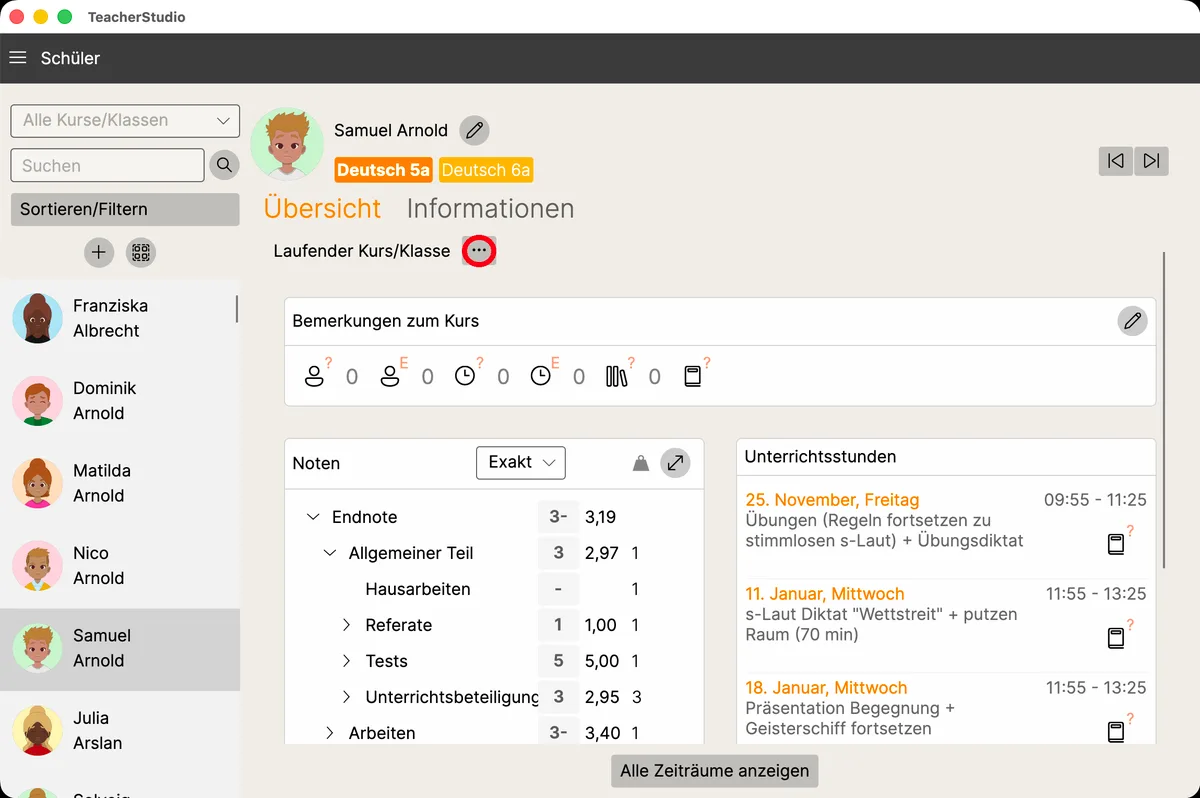
Task: Open the hamburger menu
Action: [x=17, y=58]
